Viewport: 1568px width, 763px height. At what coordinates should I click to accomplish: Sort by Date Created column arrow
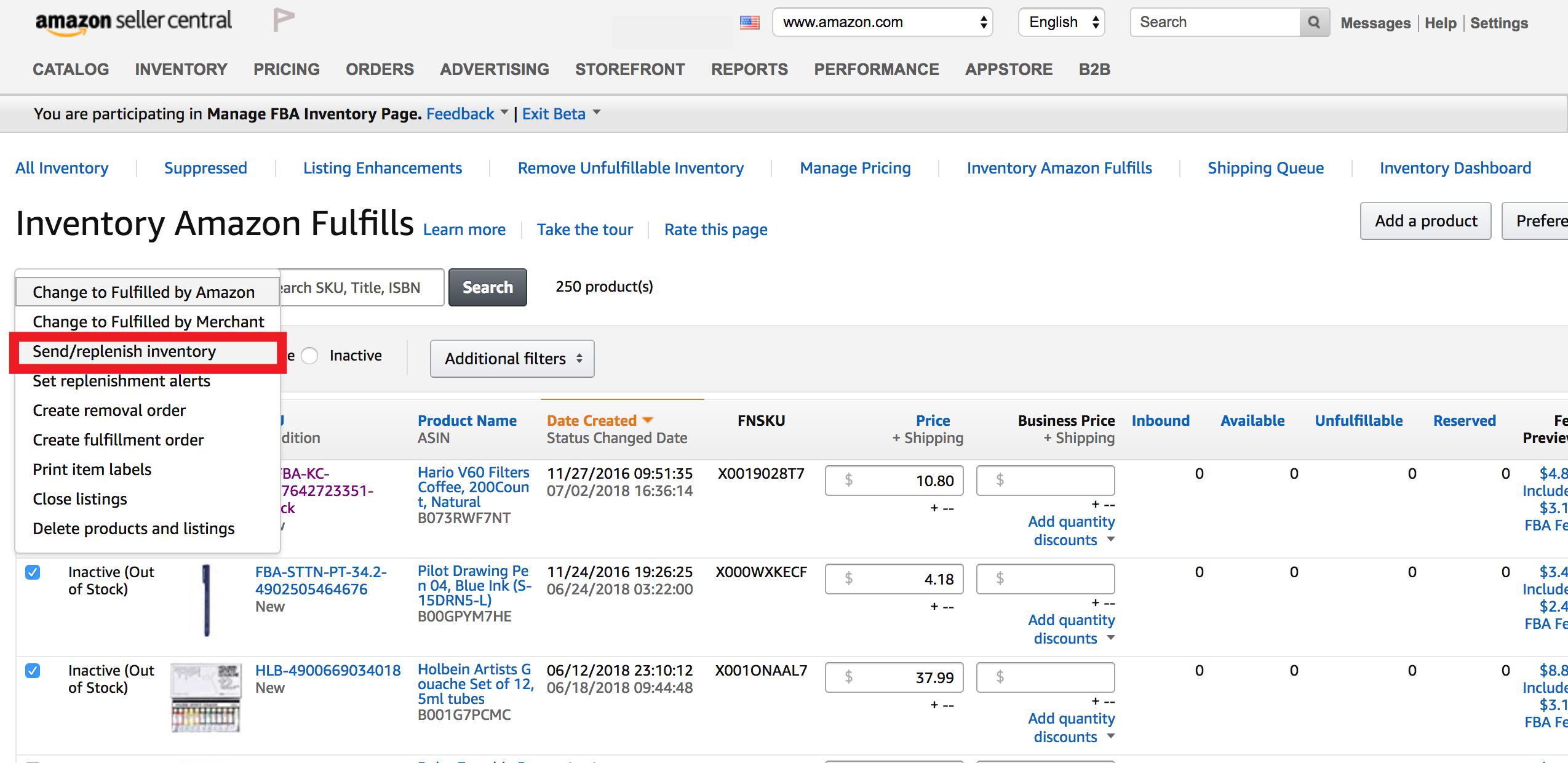pos(647,420)
